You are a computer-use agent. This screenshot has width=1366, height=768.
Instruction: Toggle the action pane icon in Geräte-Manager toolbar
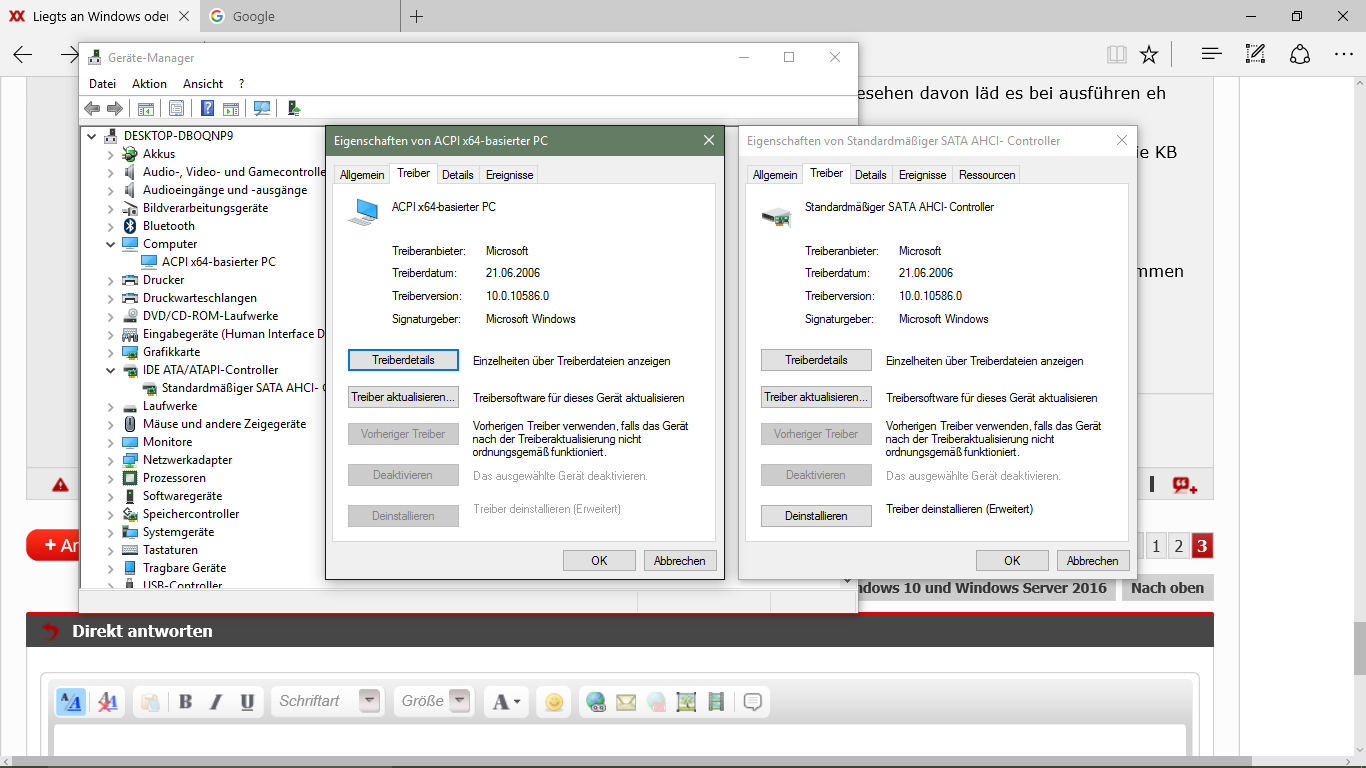231,108
